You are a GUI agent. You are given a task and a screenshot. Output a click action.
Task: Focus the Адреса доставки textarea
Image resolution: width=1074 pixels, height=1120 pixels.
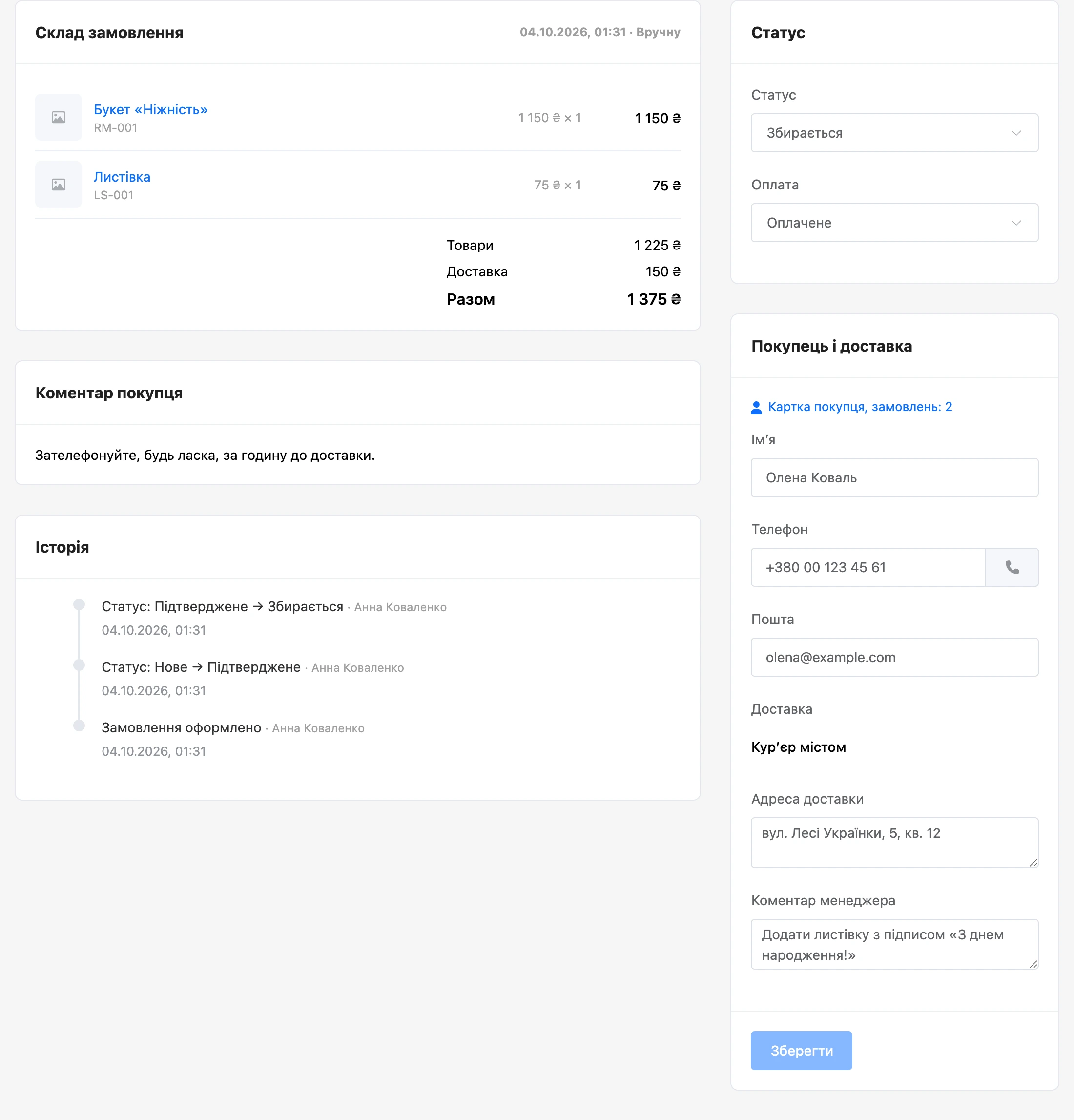895,843
